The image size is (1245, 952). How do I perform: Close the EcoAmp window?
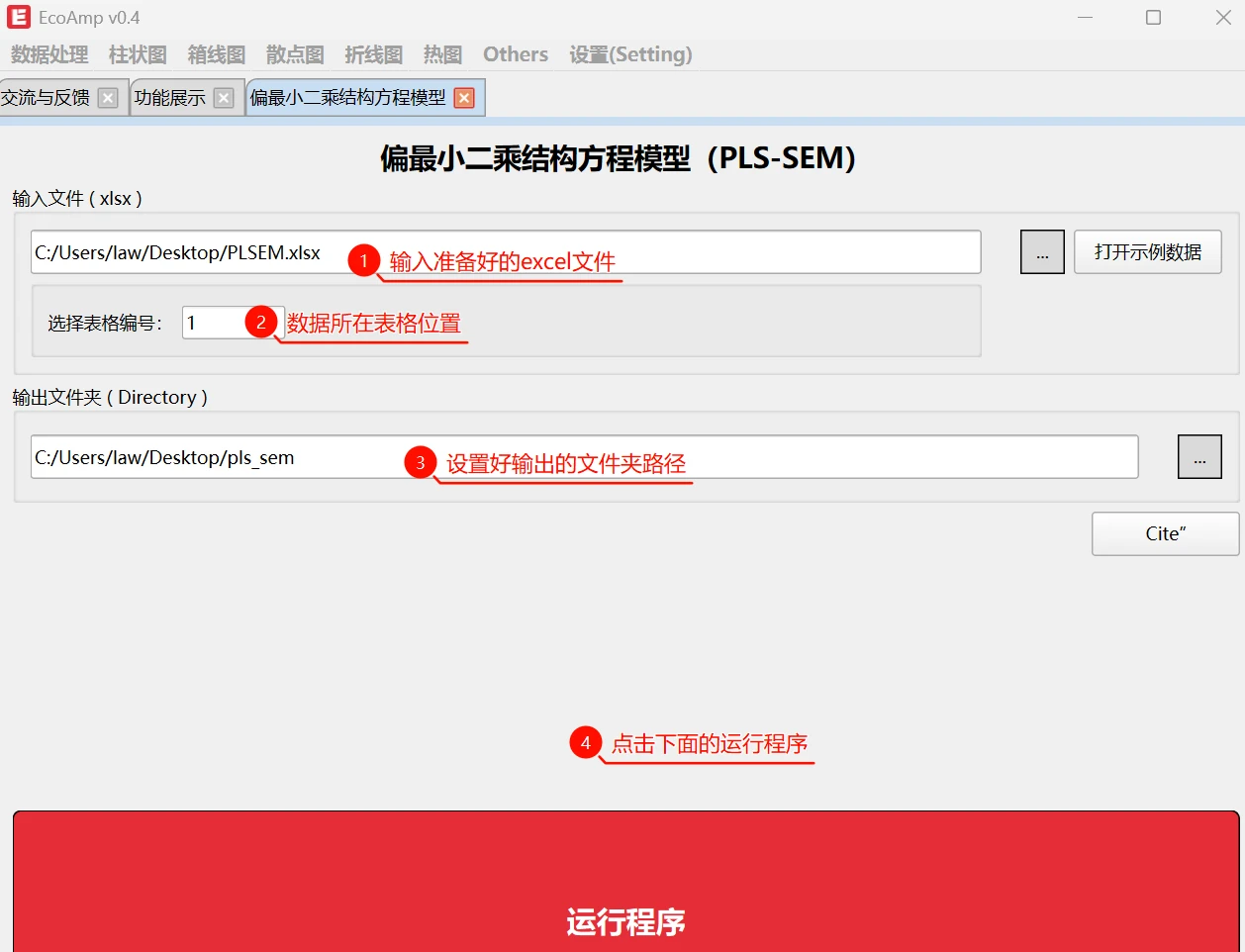click(1223, 18)
